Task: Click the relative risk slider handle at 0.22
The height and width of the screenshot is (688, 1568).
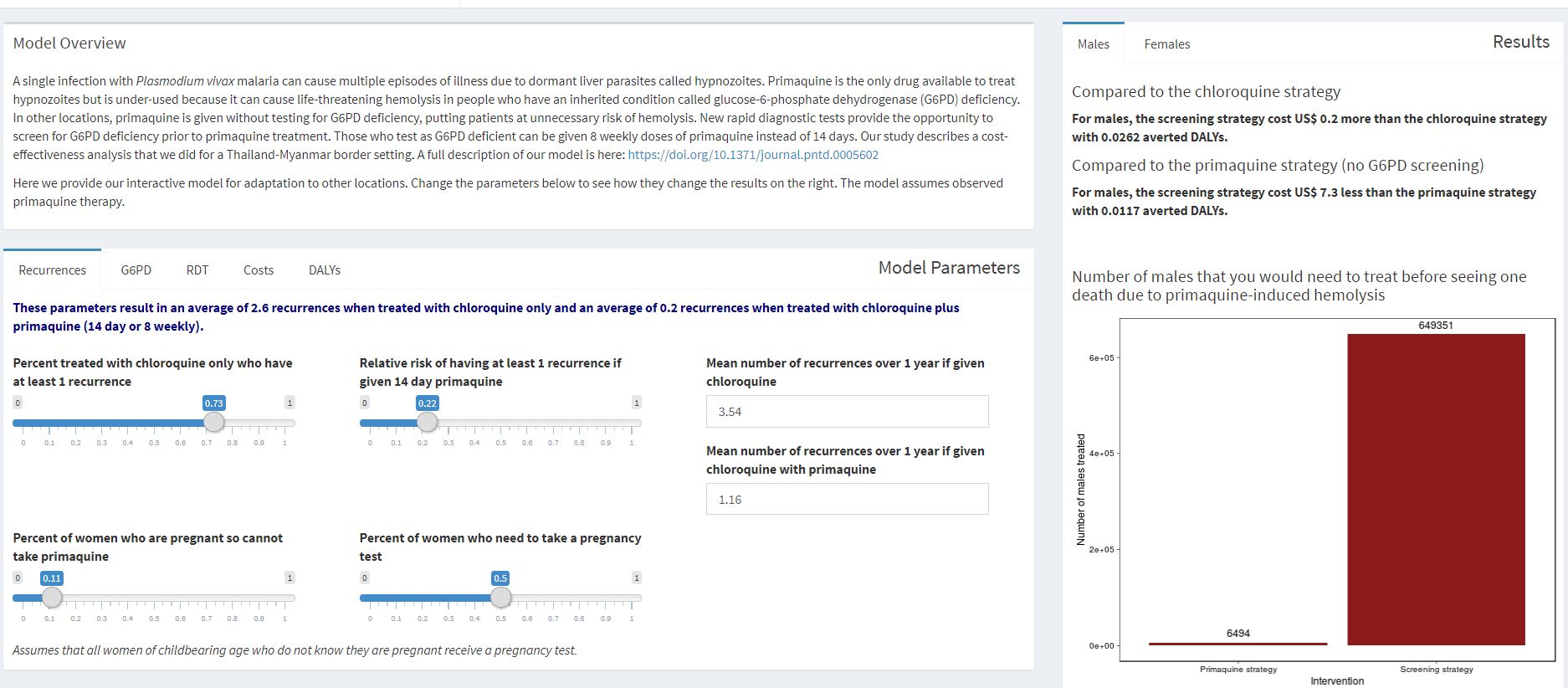Action: pos(427,422)
